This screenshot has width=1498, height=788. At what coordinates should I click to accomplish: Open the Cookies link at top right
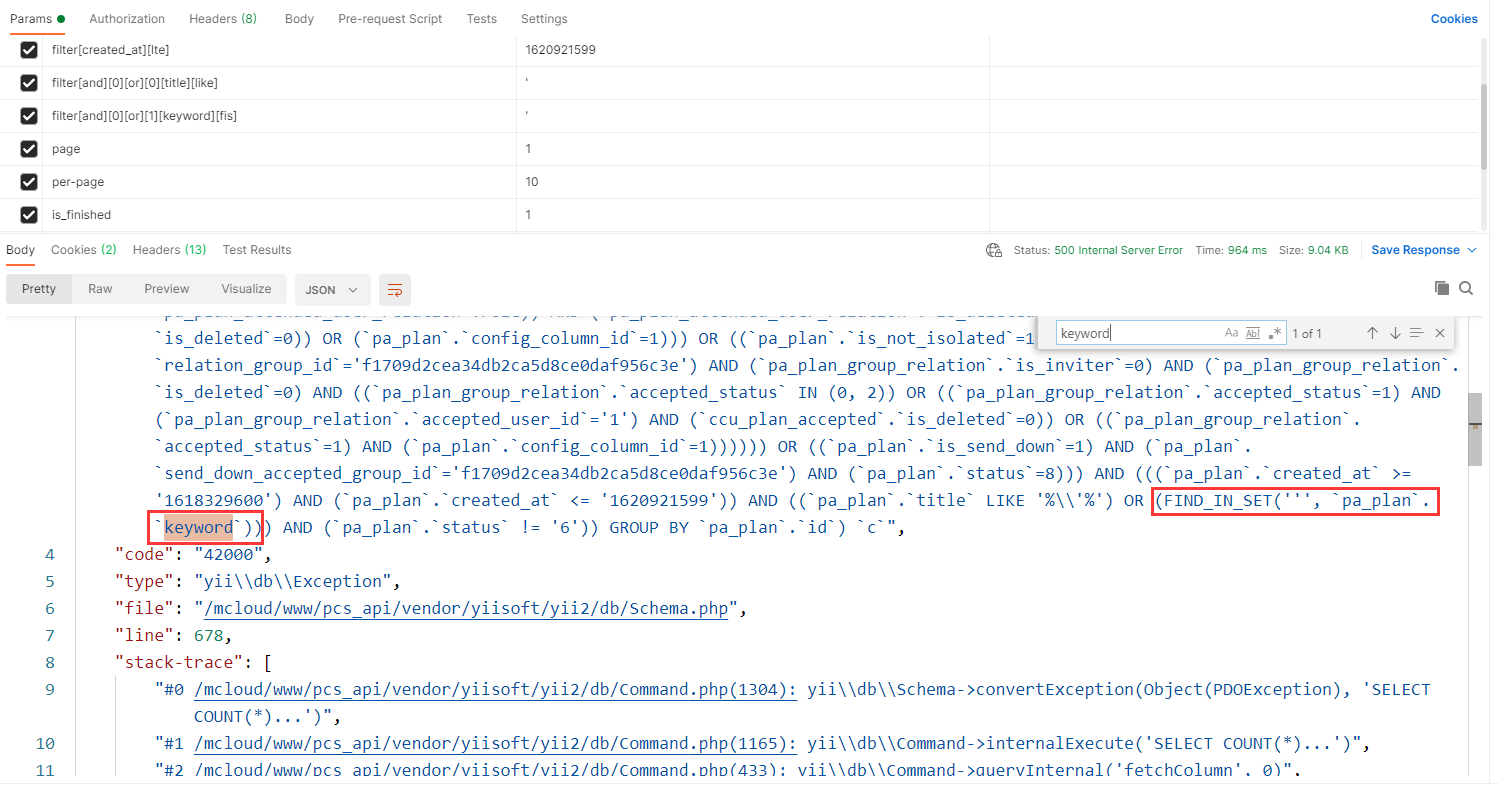(1453, 19)
